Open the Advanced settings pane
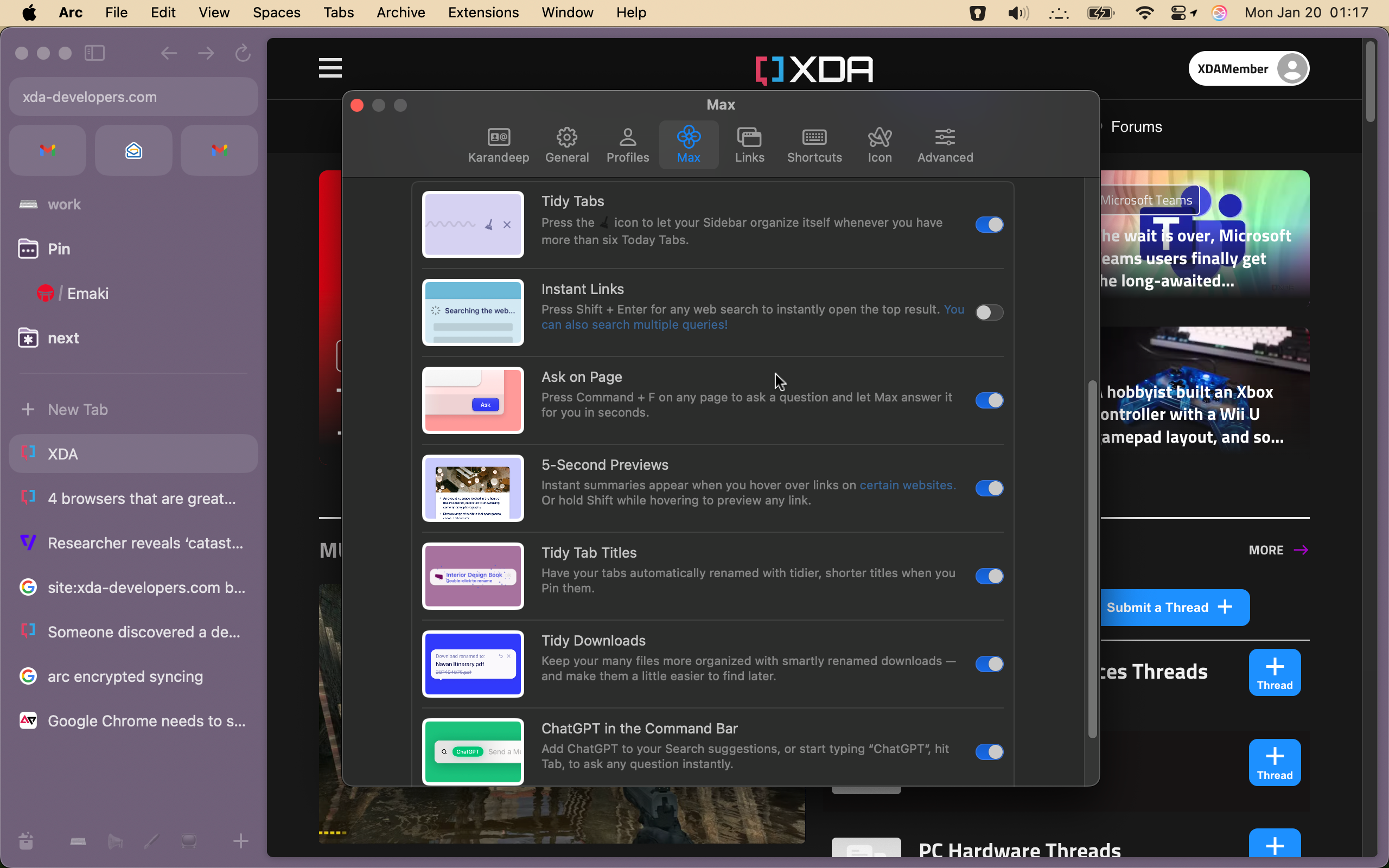 [x=945, y=145]
